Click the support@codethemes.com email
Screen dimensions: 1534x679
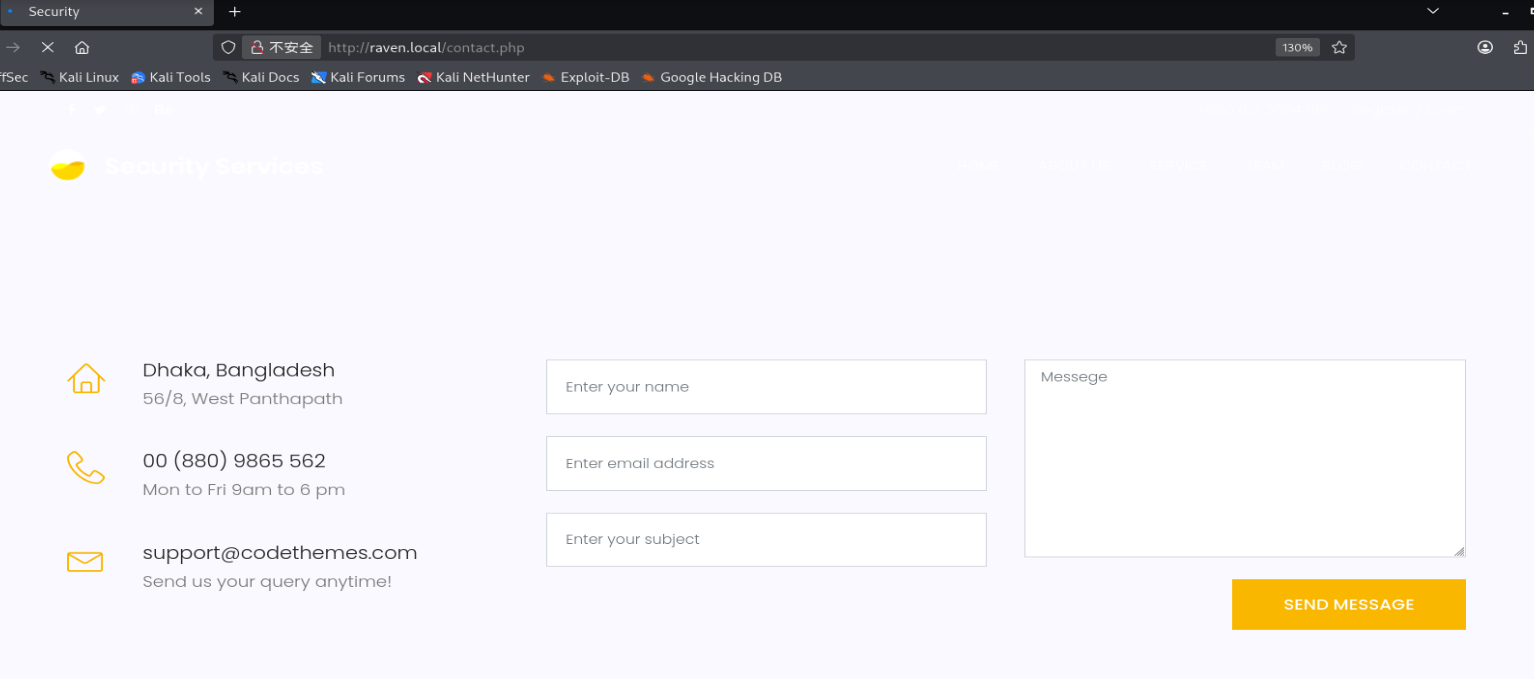coord(280,553)
